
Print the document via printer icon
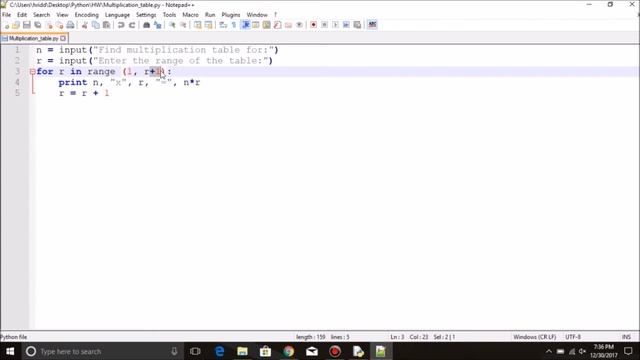[x=71, y=25]
